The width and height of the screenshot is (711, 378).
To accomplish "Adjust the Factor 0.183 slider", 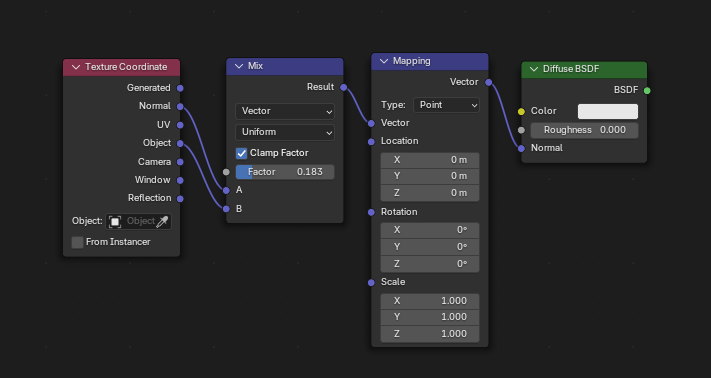I will [285, 172].
